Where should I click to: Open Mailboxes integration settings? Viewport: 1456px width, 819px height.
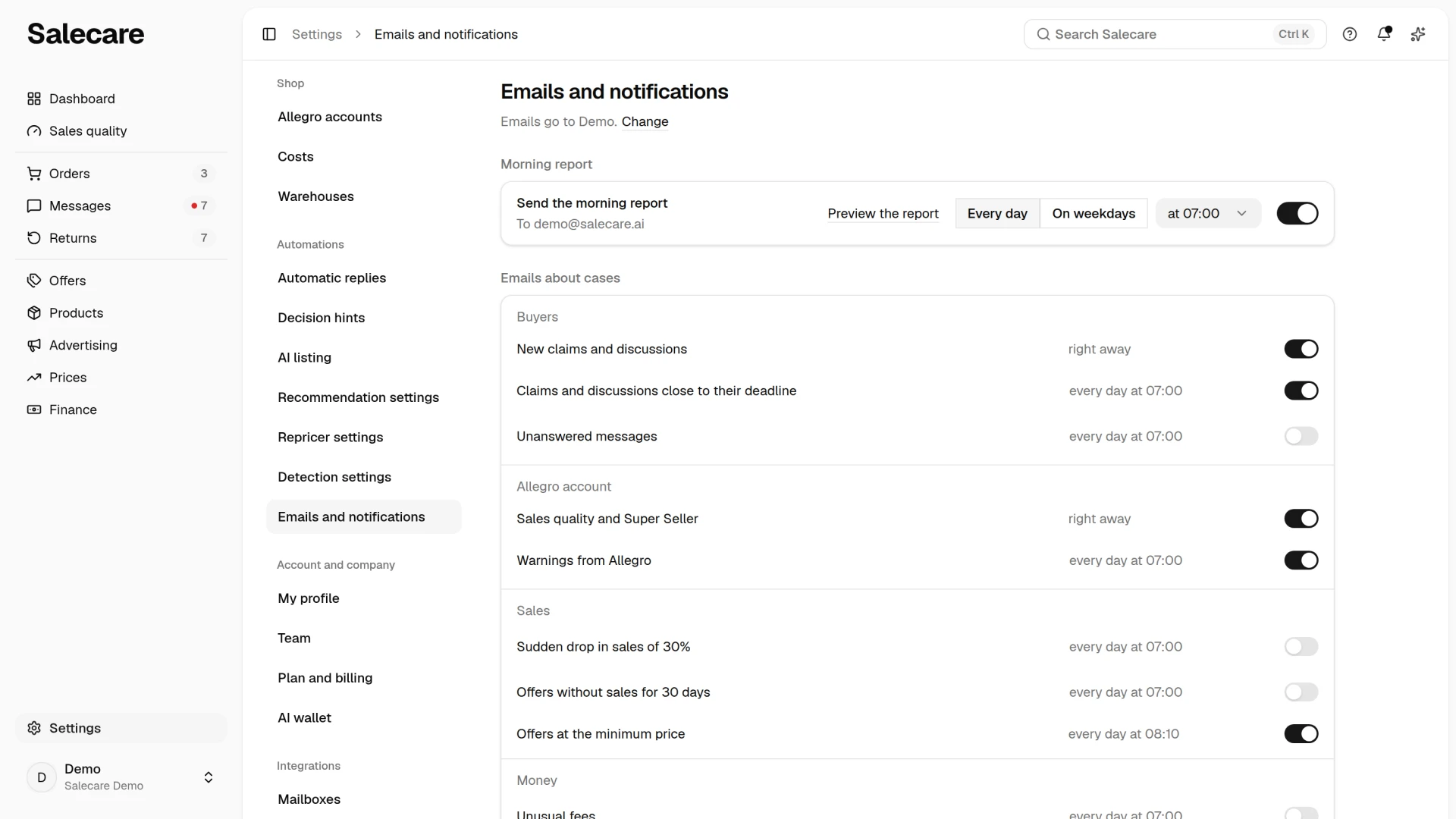click(363, 799)
